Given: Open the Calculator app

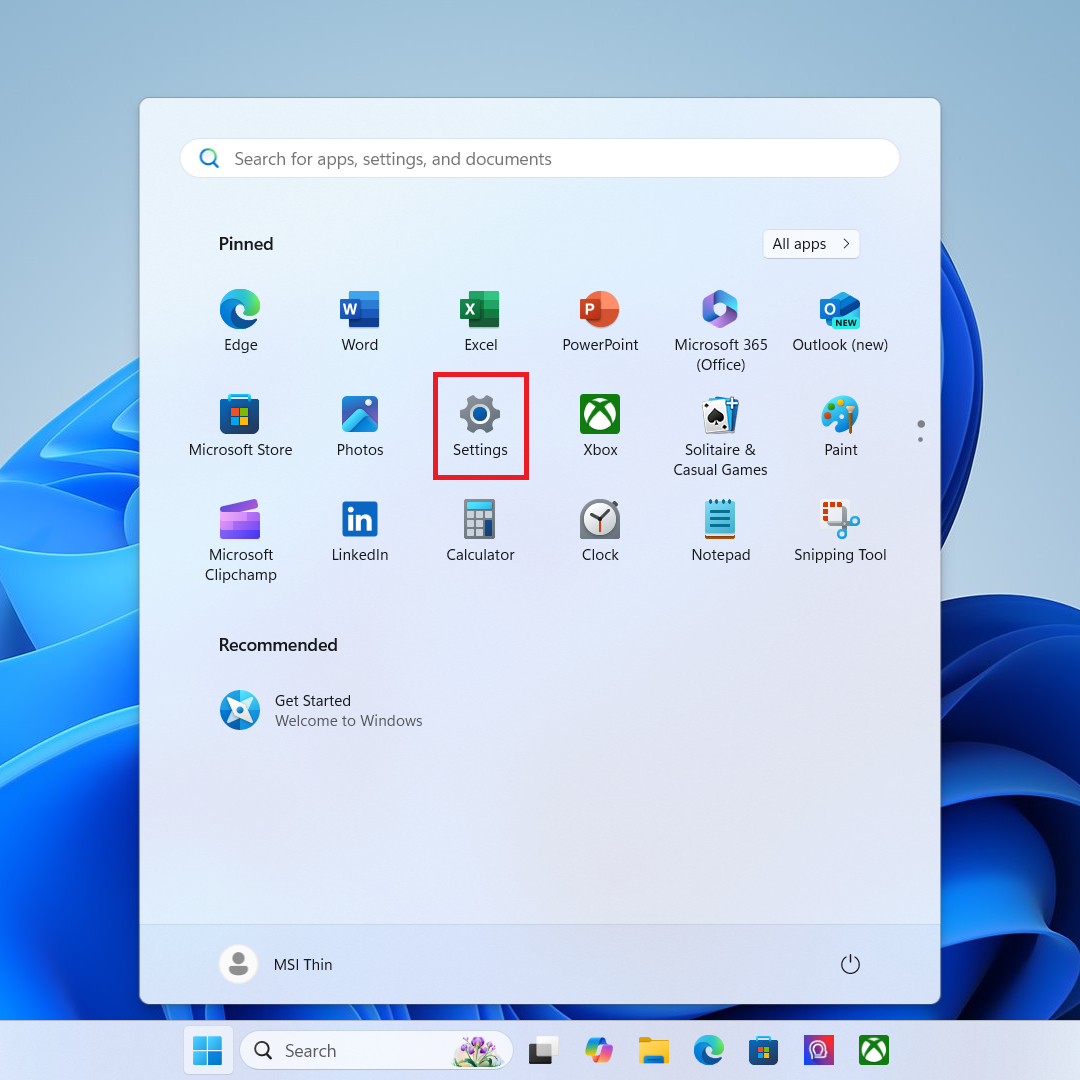Looking at the screenshot, I should (480, 531).
